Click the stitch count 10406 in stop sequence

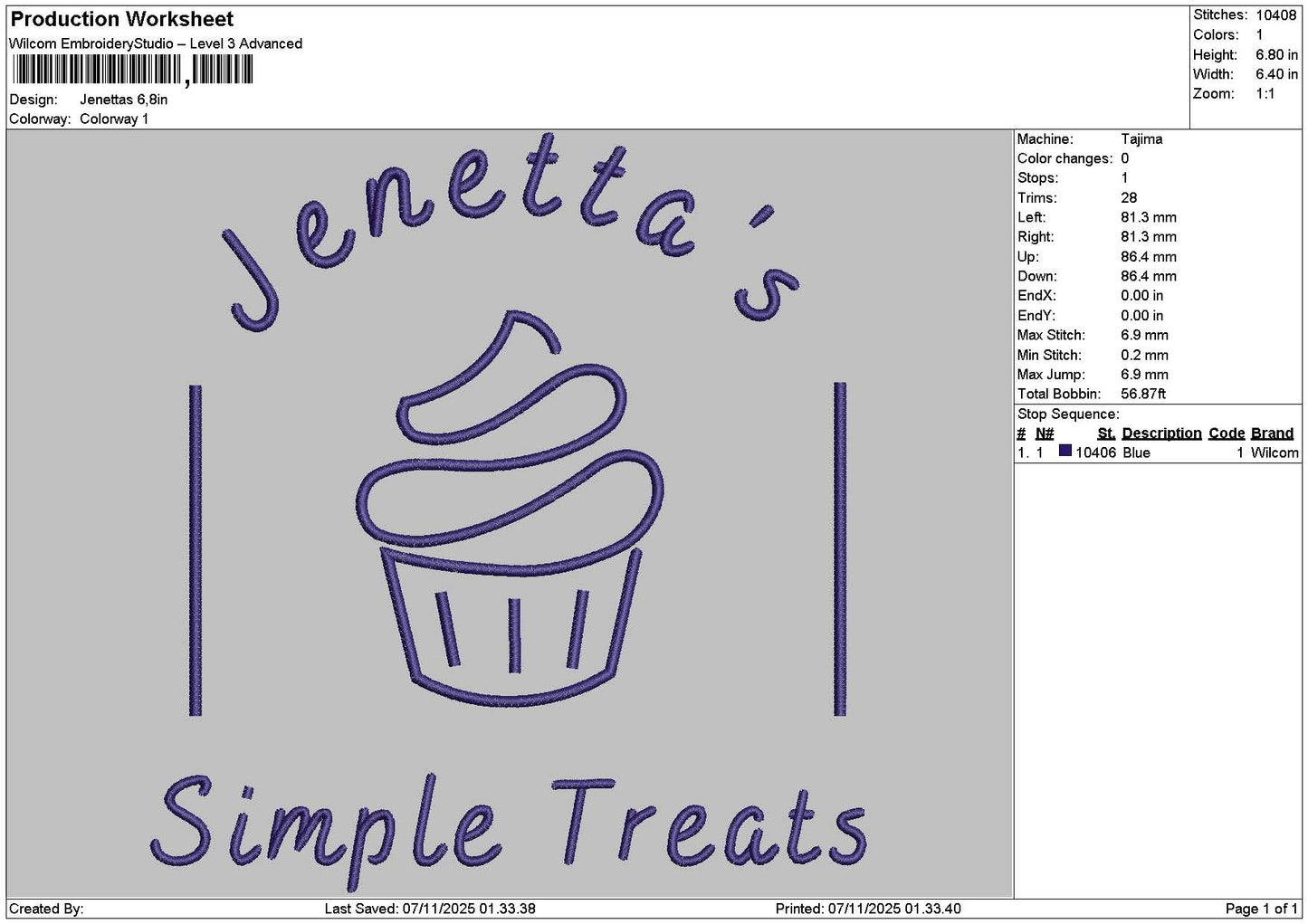click(1095, 452)
